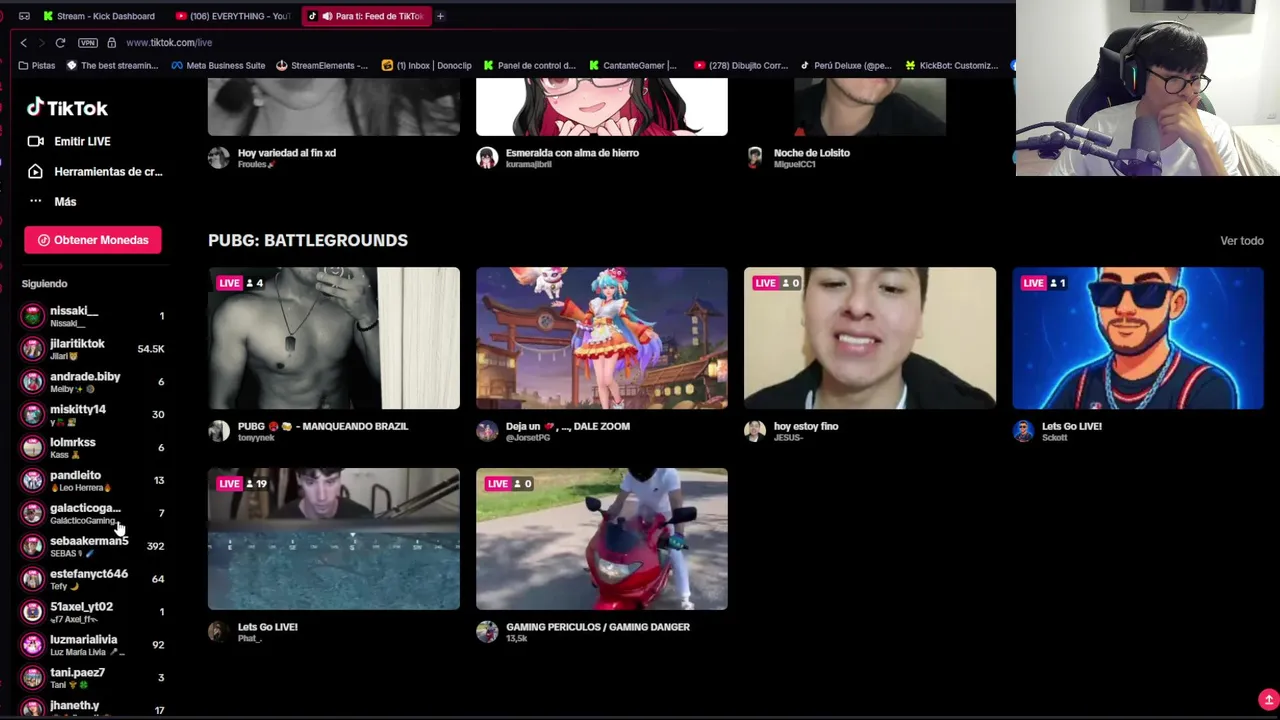Open the Pistas bookmarks folder
The width and height of the screenshot is (1280, 720).
coord(37,66)
